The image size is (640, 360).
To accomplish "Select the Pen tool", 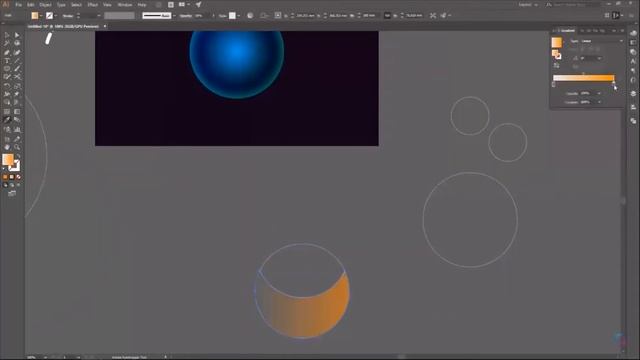I will click(7, 52).
